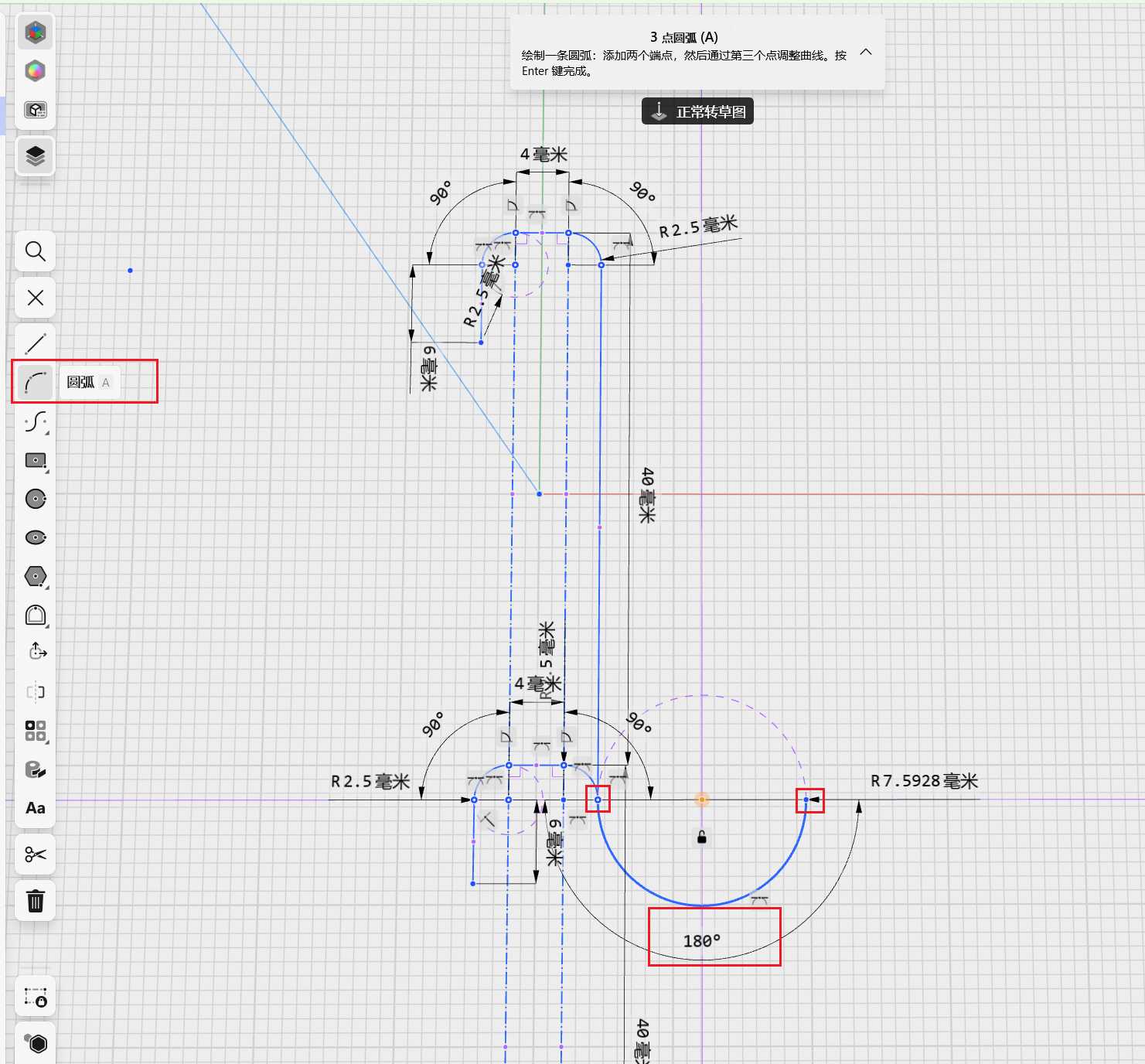Select the 40毫米 dimension beside the long vertical line
This screenshot has height=1064, width=1145.
click(x=647, y=495)
